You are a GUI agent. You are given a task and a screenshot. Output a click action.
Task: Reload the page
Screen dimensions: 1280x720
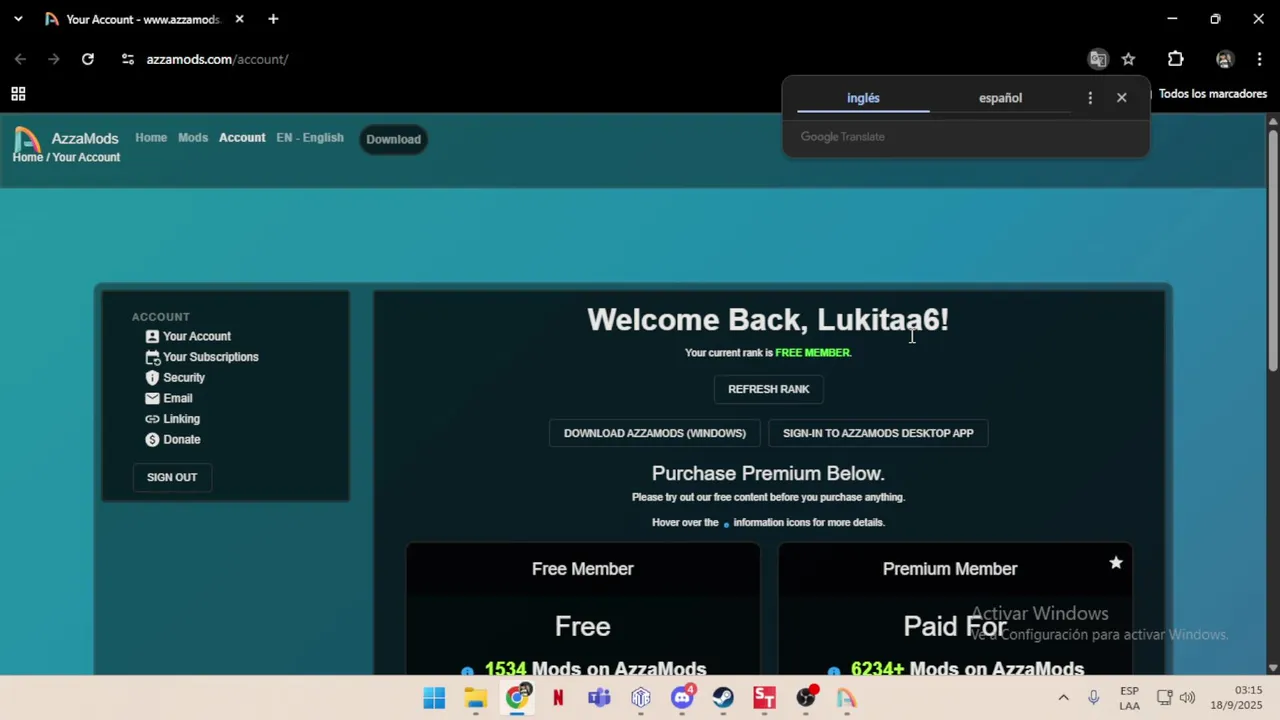tap(88, 59)
